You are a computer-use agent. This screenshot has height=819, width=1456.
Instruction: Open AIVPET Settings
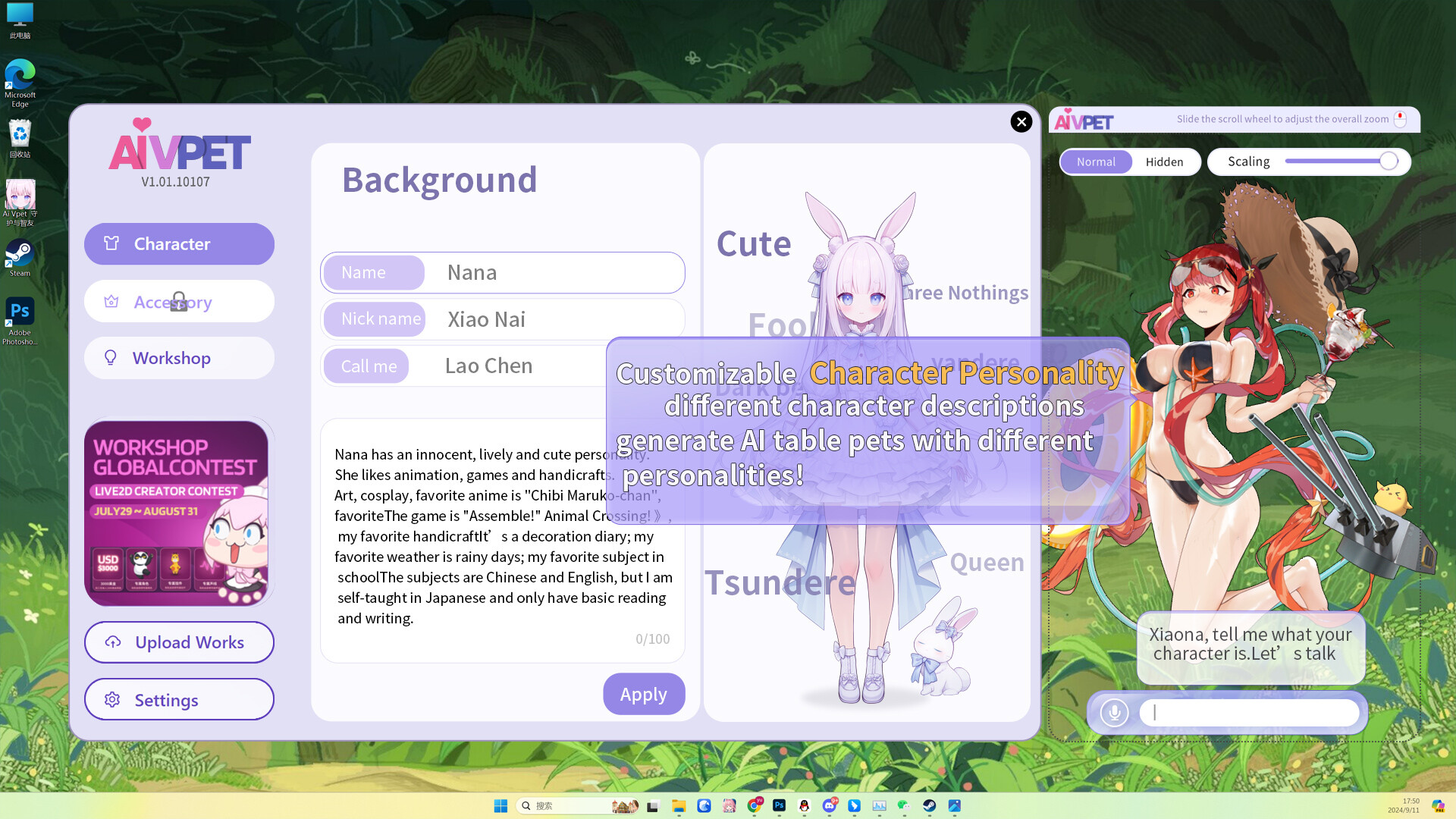(178, 699)
